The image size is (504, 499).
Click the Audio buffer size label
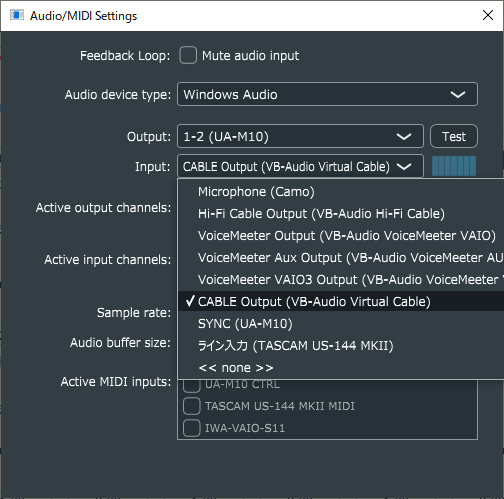(120, 343)
